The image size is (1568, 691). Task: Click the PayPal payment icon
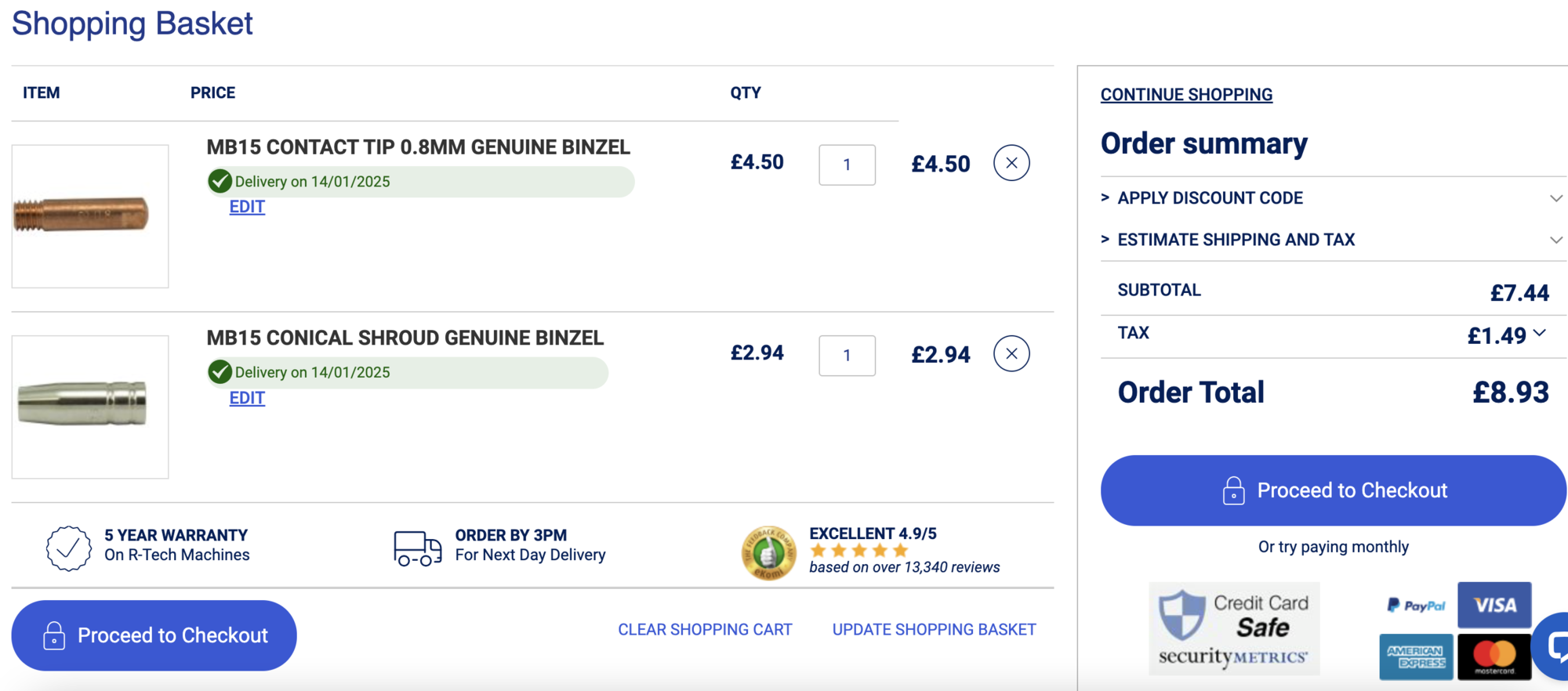coord(1416,606)
